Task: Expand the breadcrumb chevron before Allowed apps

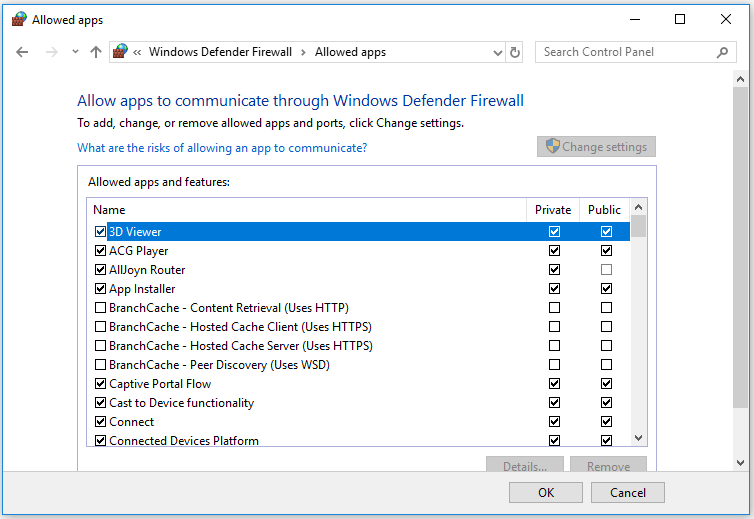Action: 303,52
